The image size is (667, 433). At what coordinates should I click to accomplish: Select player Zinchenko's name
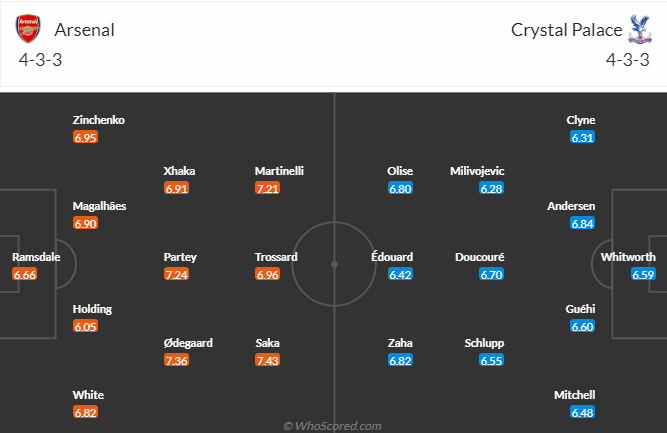click(99, 120)
